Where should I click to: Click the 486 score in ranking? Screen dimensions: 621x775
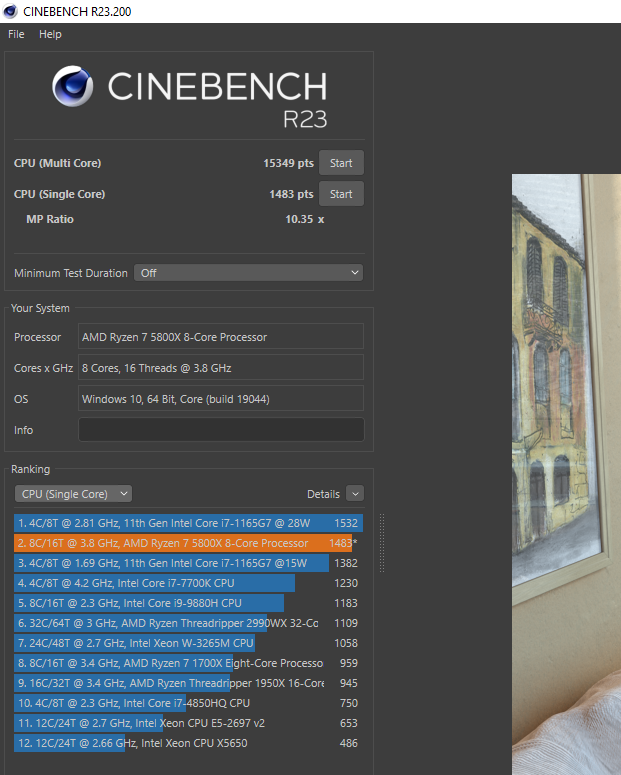[349, 743]
